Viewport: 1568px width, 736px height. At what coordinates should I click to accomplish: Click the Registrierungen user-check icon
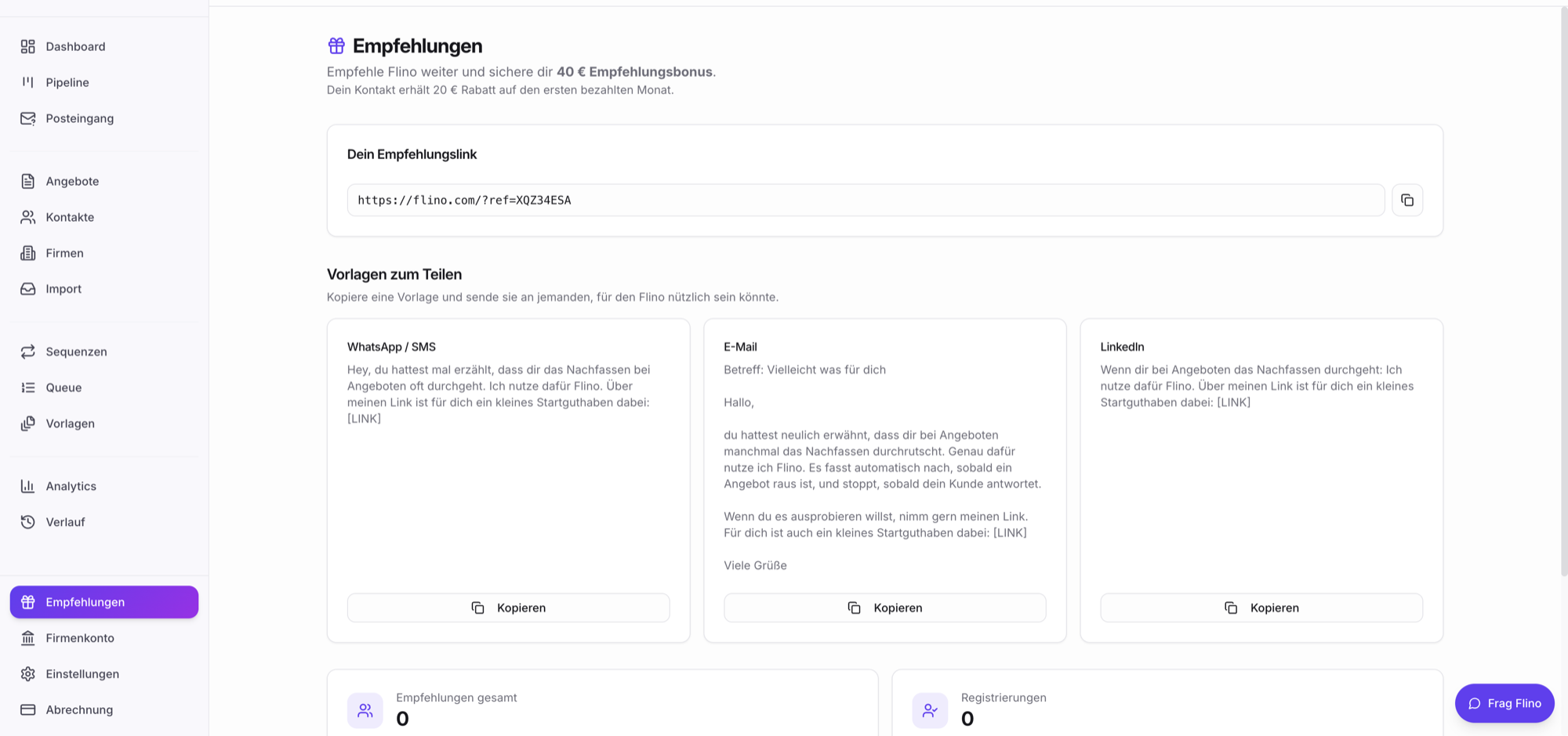point(930,710)
